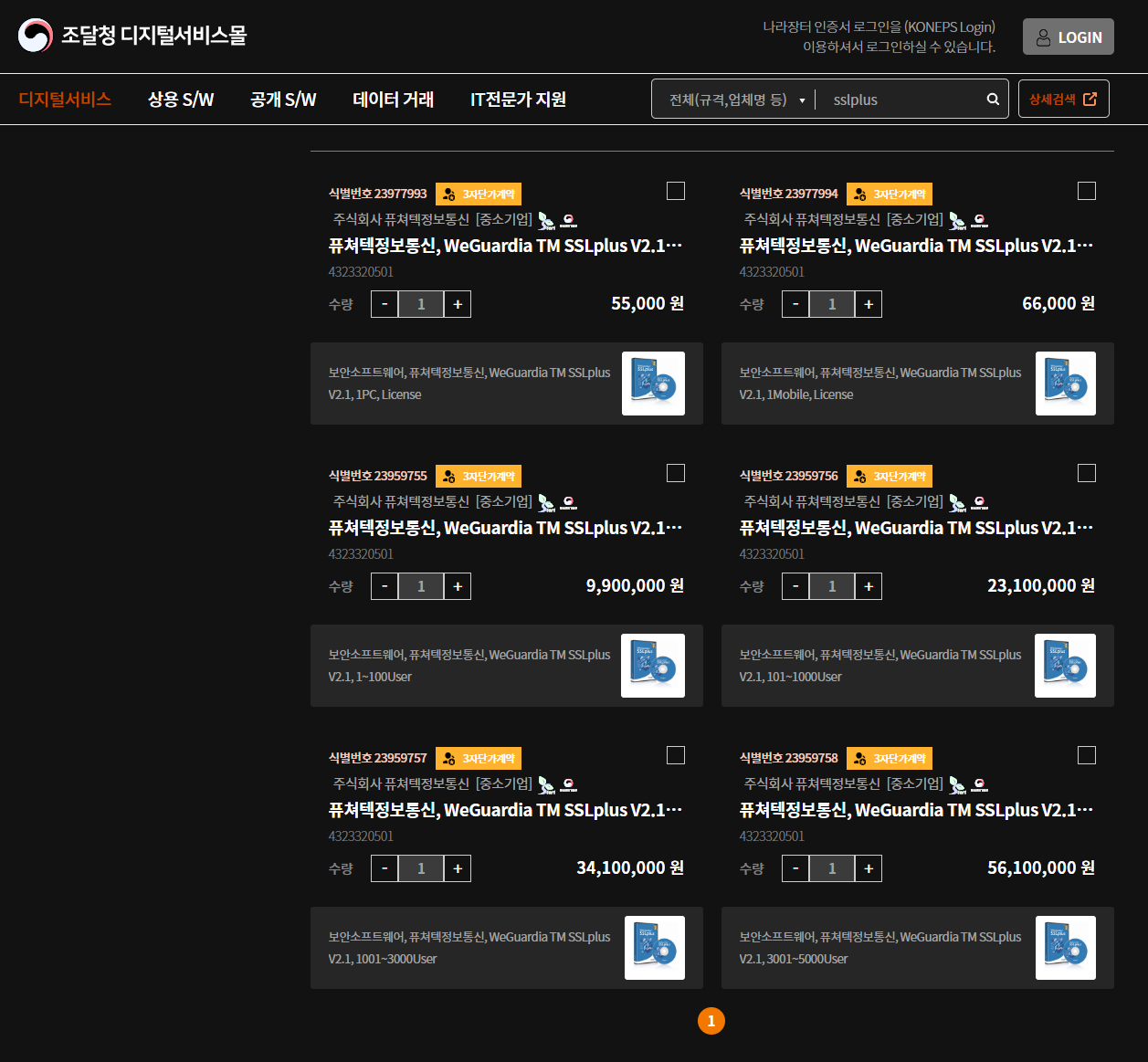Open 상세검색 advanced search
The image size is (1148, 1062).
click(1063, 100)
